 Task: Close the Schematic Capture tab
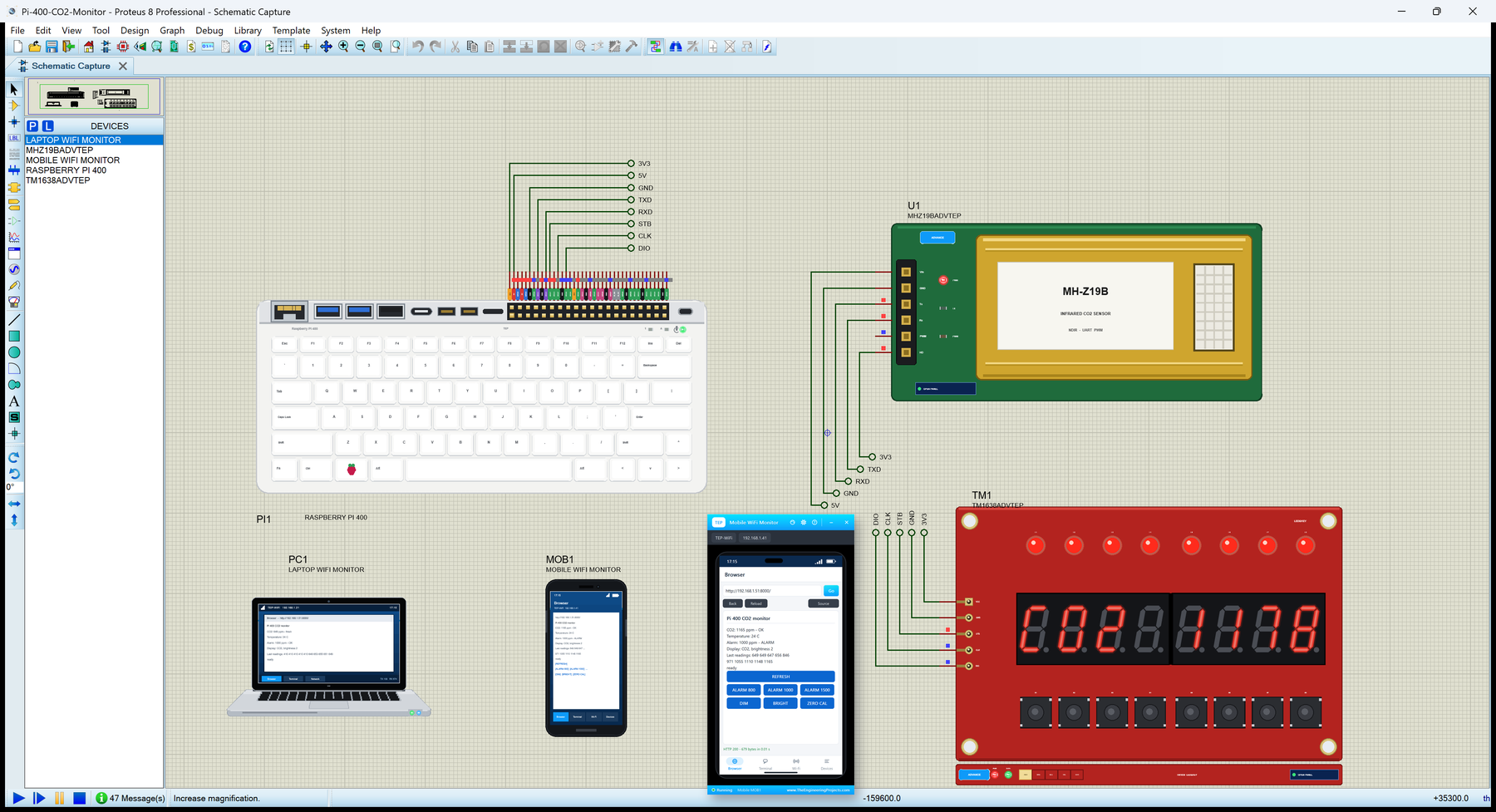123,66
